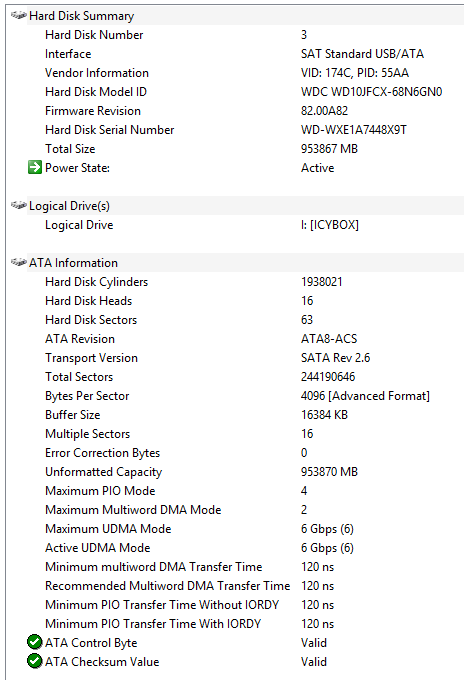
Task: Click the Logical Drive(s) section icon
Action: click(18, 206)
